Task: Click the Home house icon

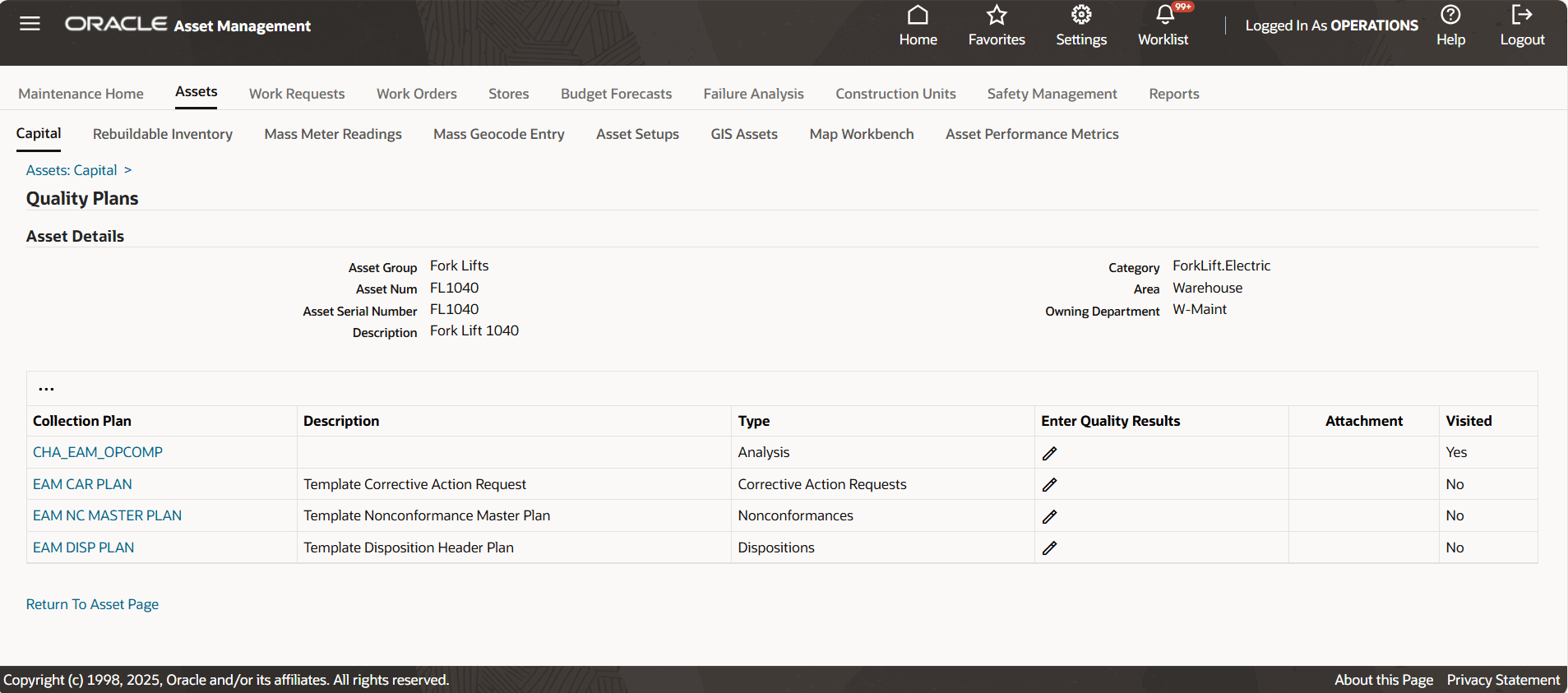Action: point(918,16)
